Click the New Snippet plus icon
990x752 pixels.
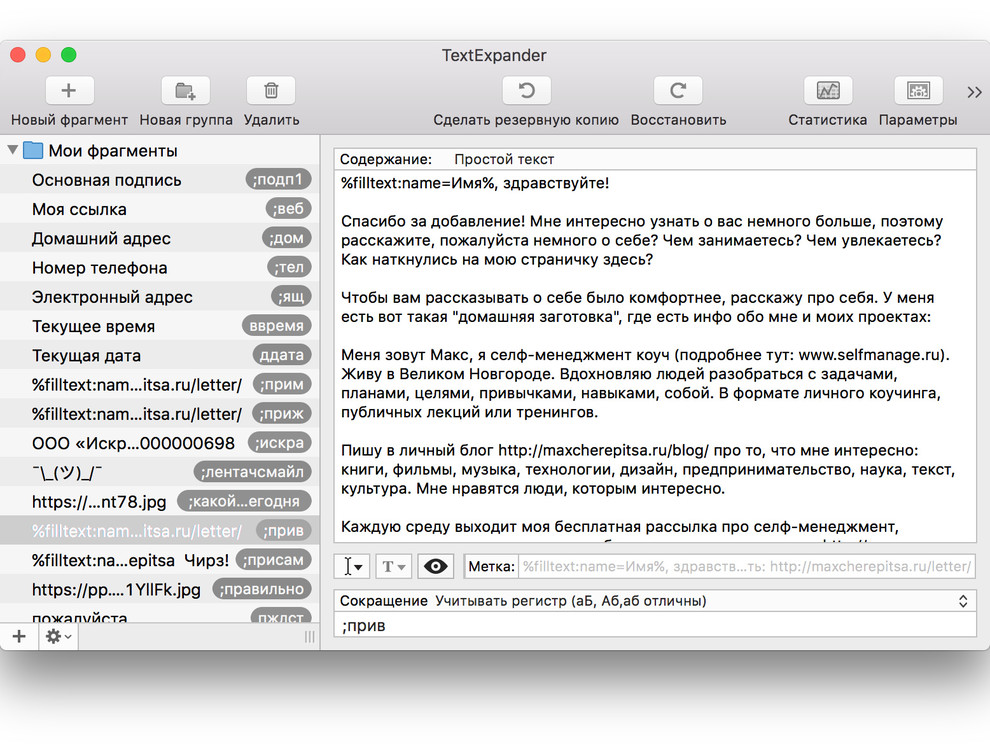tap(68, 91)
